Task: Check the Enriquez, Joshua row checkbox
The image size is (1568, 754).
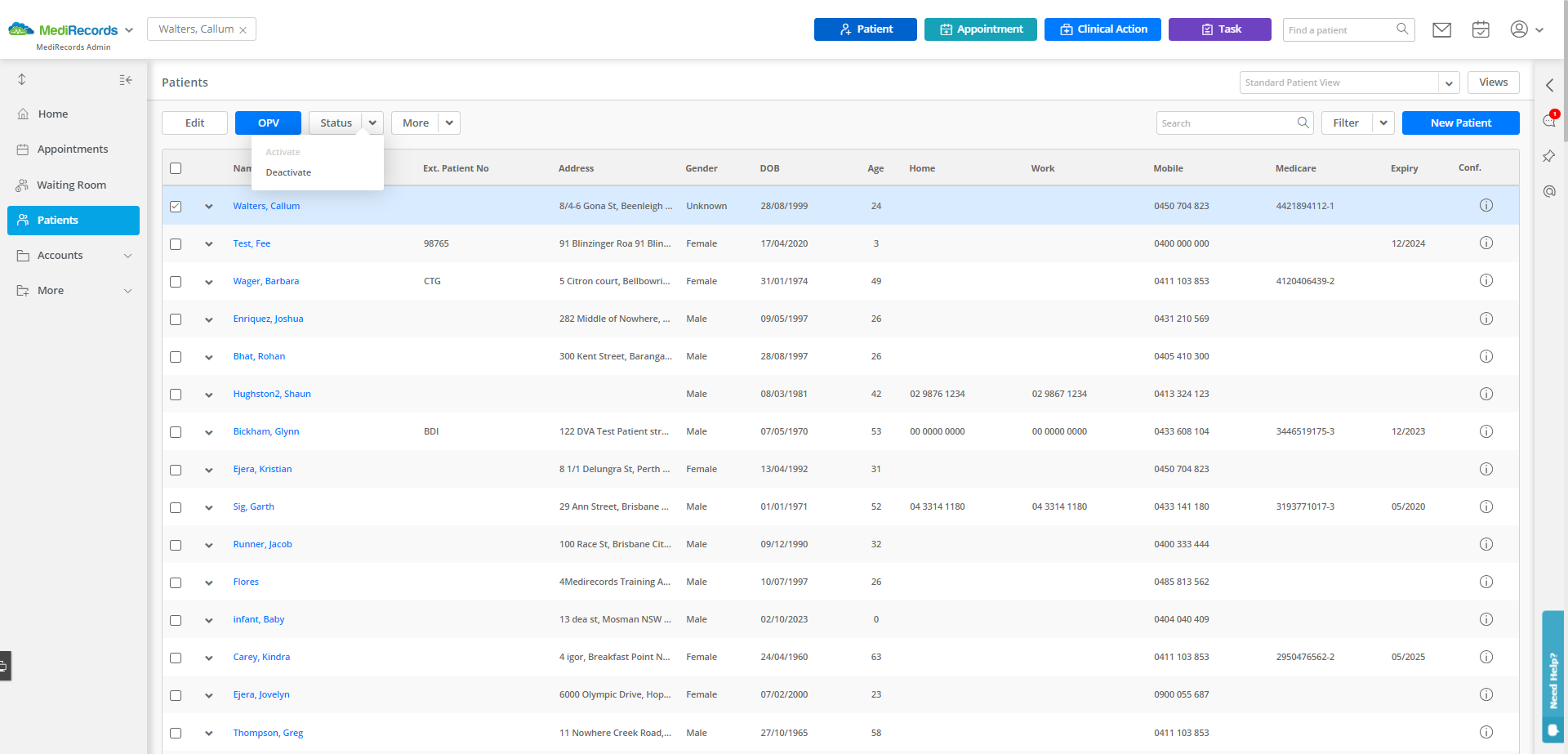Action: (176, 319)
